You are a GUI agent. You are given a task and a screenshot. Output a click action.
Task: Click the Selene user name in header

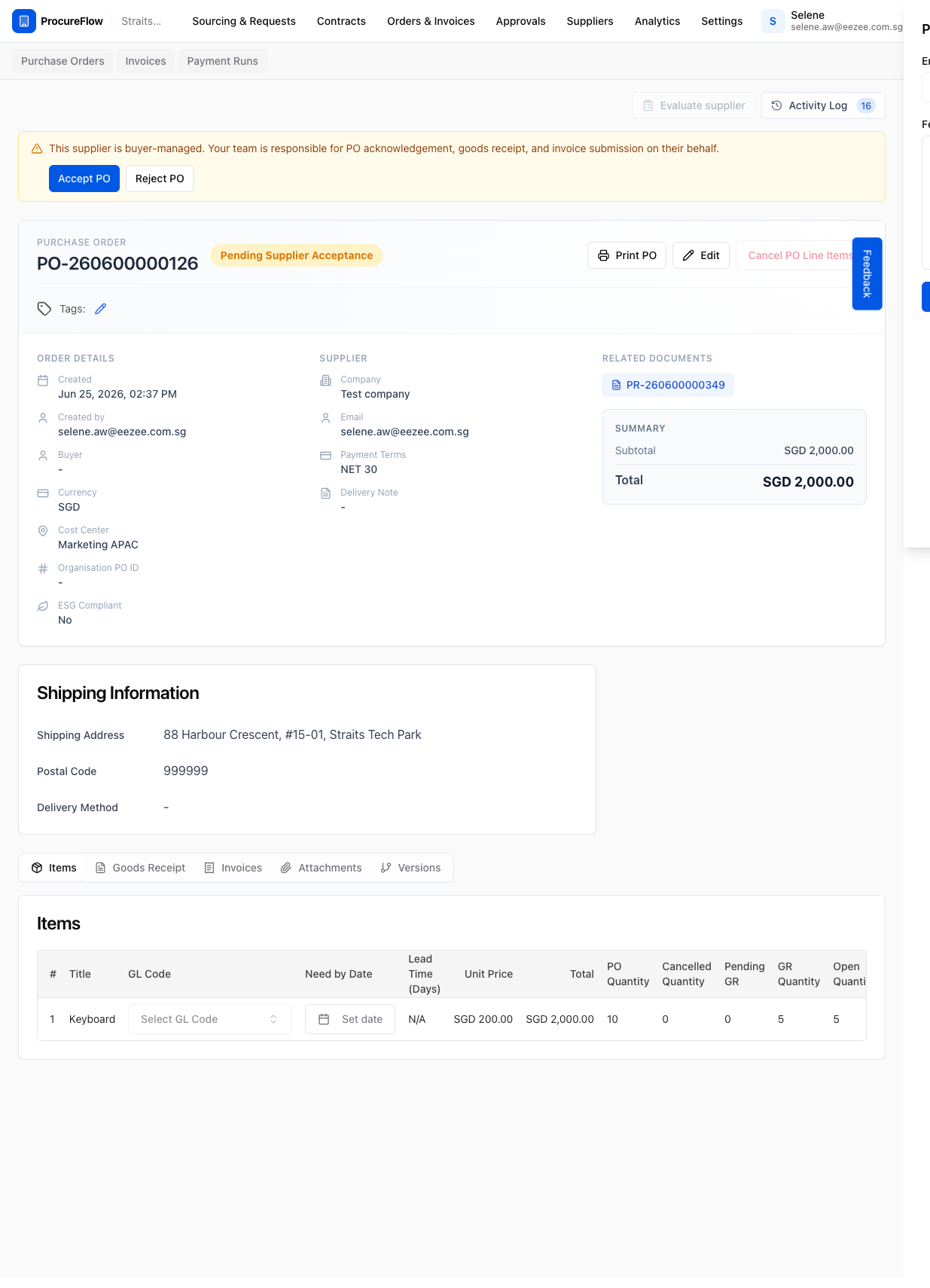pyautogui.click(x=807, y=15)
